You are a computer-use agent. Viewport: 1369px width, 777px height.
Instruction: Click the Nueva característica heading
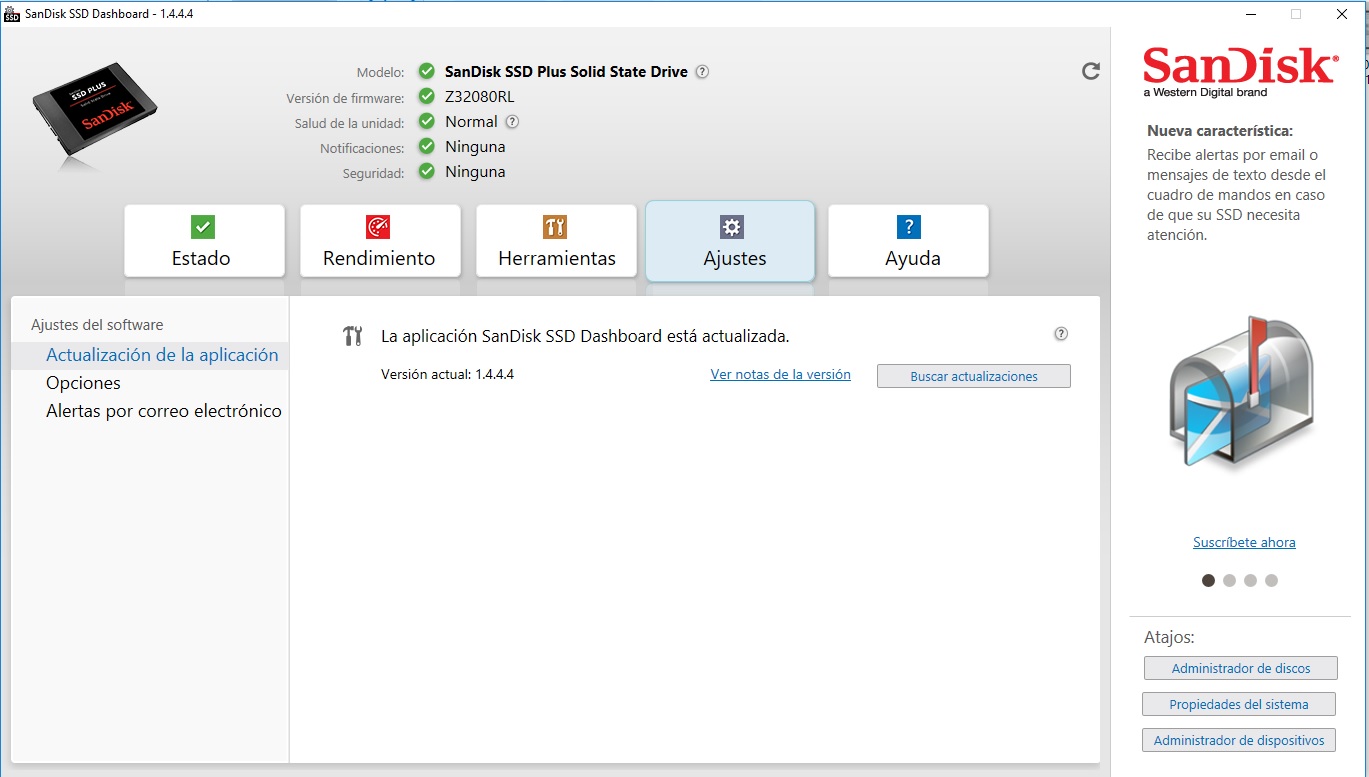pos(1220,131)
